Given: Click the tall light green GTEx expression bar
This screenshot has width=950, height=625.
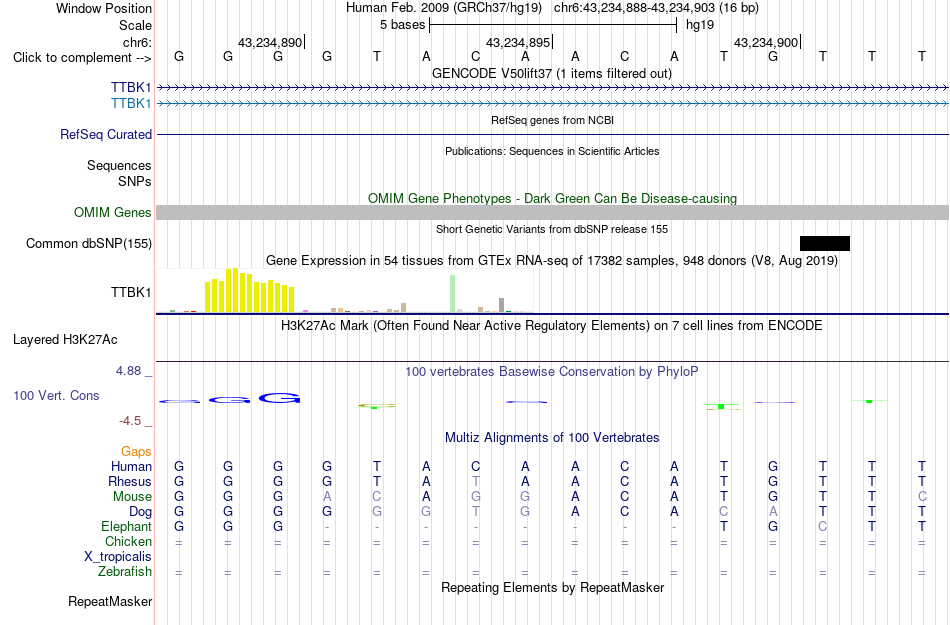Looking at the screenshot, I should pyautogui.click(x=453, y=294).
